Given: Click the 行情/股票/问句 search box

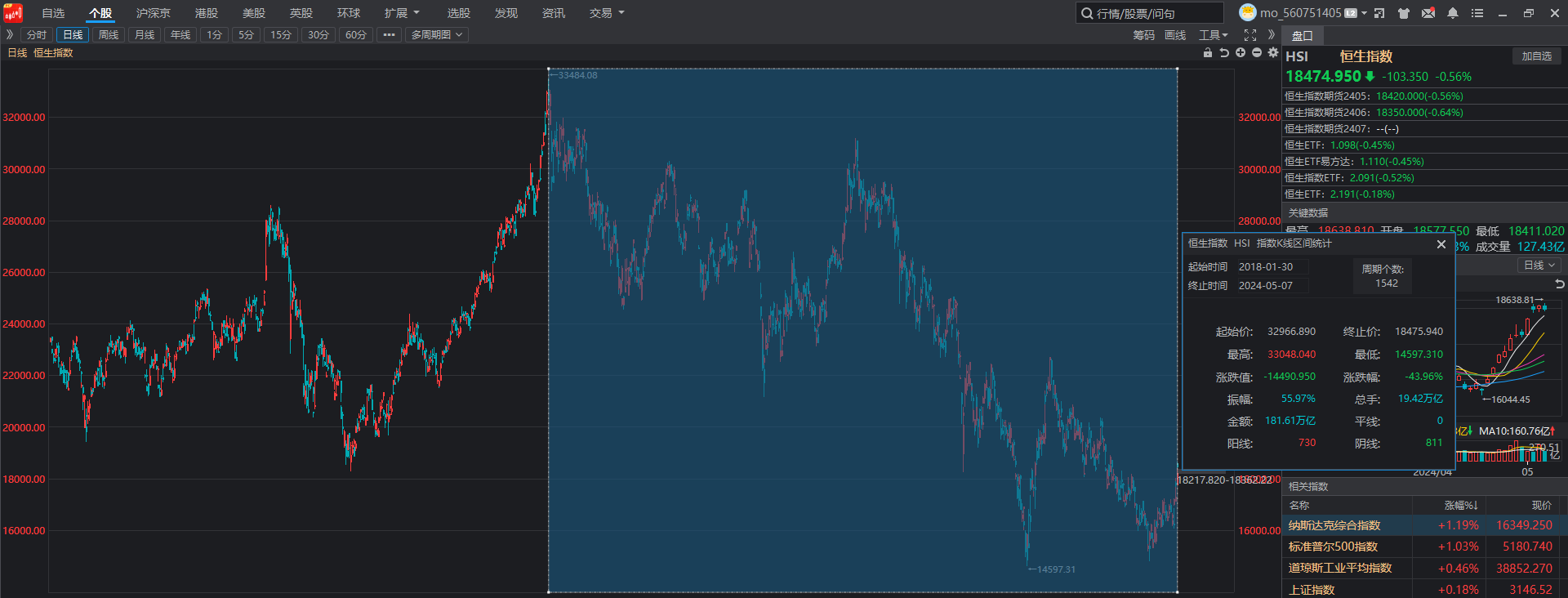Looking at the screenshot, I should coord(1151,13).
